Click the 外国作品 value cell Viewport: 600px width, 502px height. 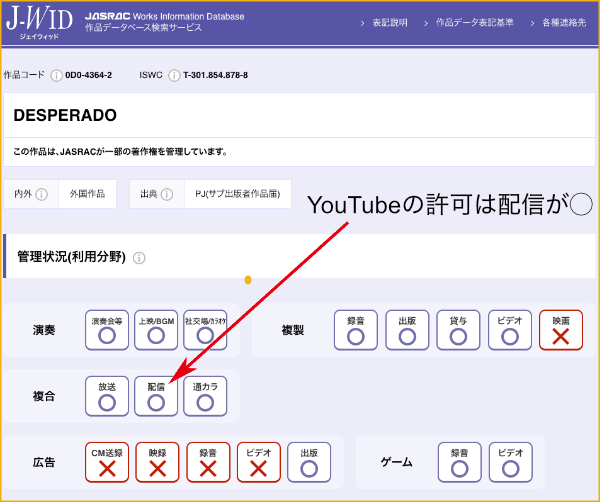coord(87,194)
